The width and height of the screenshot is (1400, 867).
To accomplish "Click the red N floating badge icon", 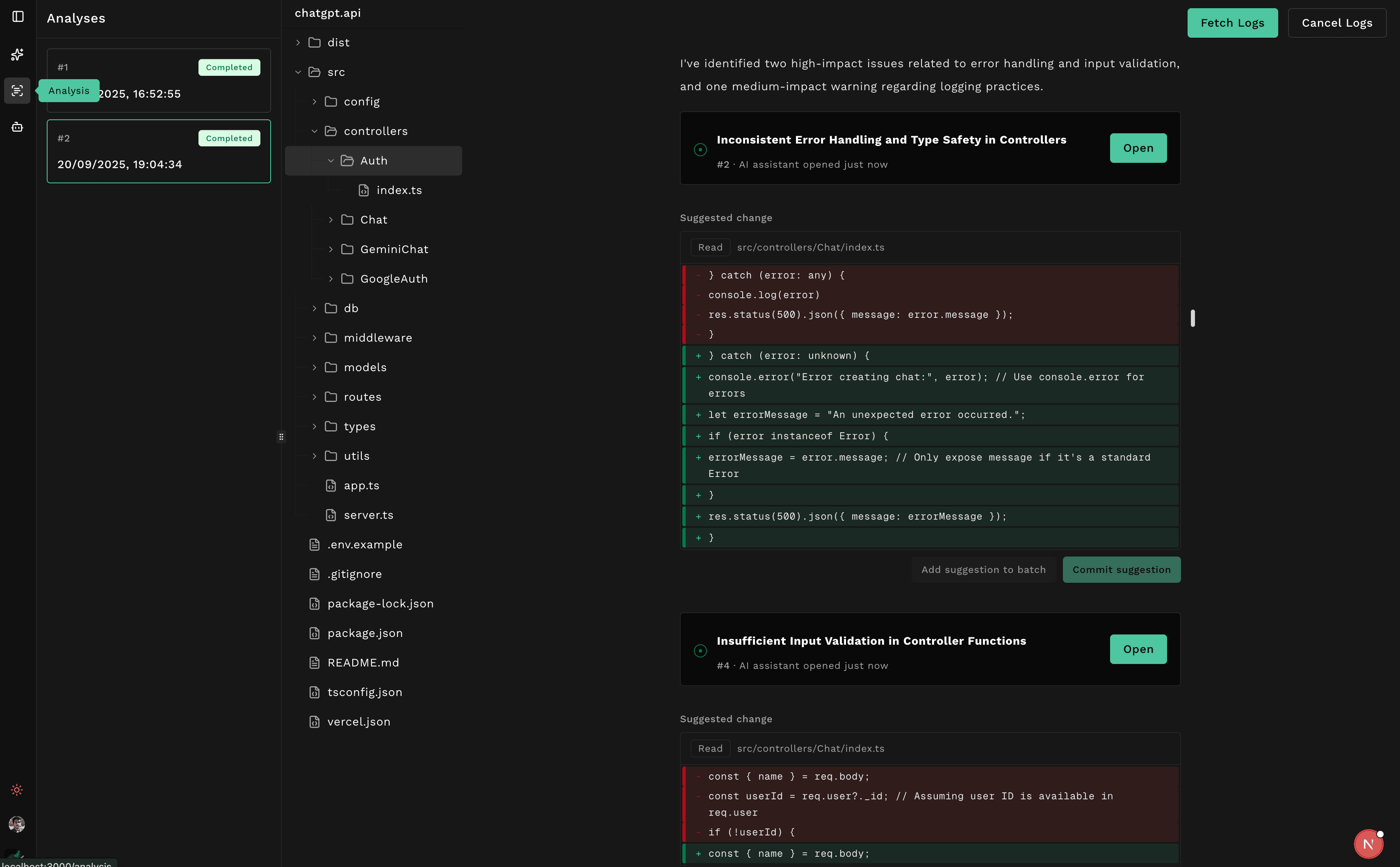I will 1368,844.
